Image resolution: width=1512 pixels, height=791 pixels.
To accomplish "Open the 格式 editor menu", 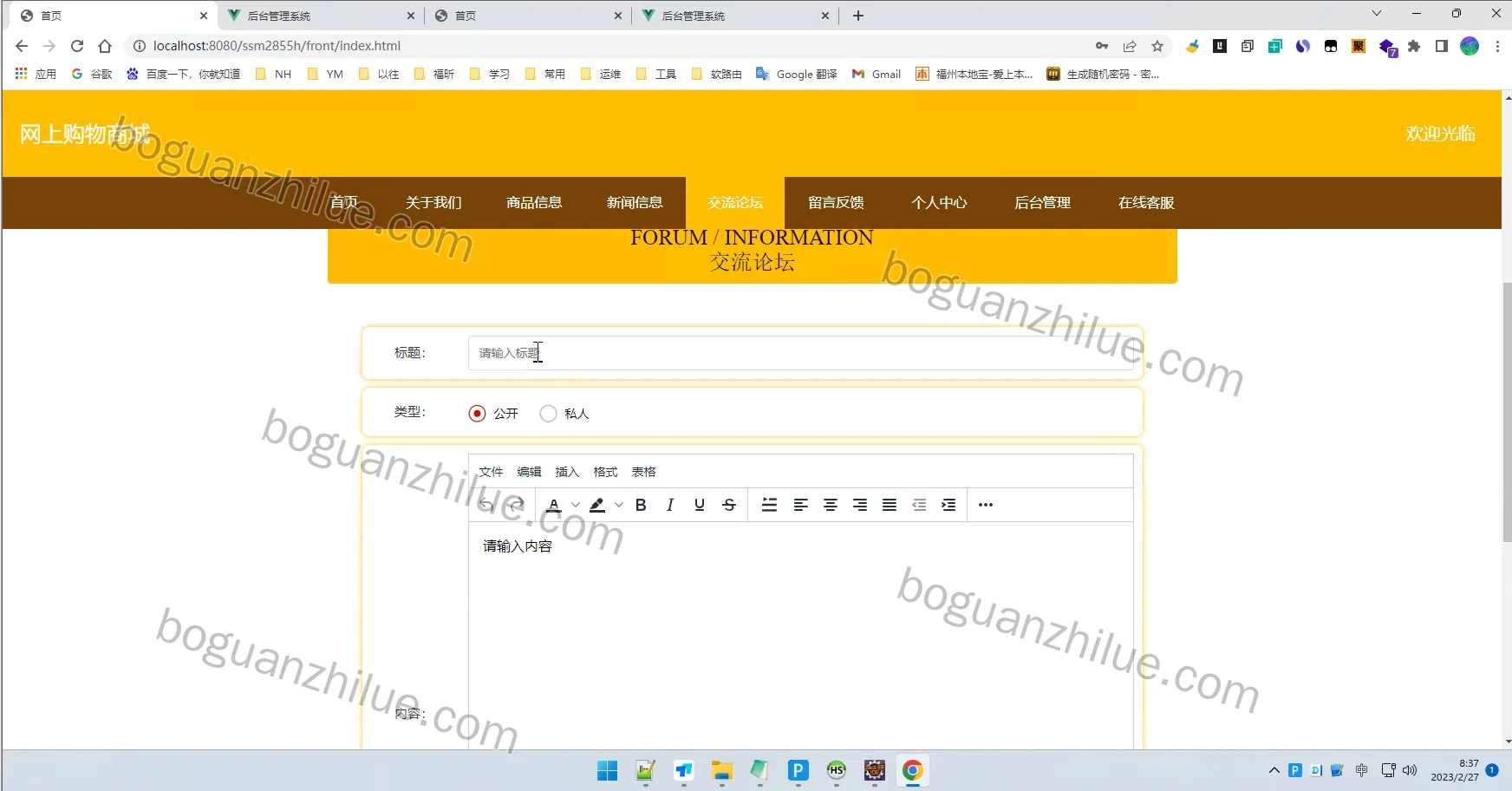I will point(606,472).
